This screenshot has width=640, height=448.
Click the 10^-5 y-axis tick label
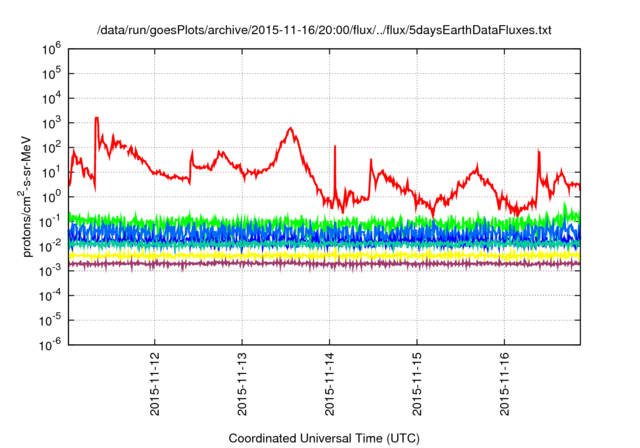51,320
